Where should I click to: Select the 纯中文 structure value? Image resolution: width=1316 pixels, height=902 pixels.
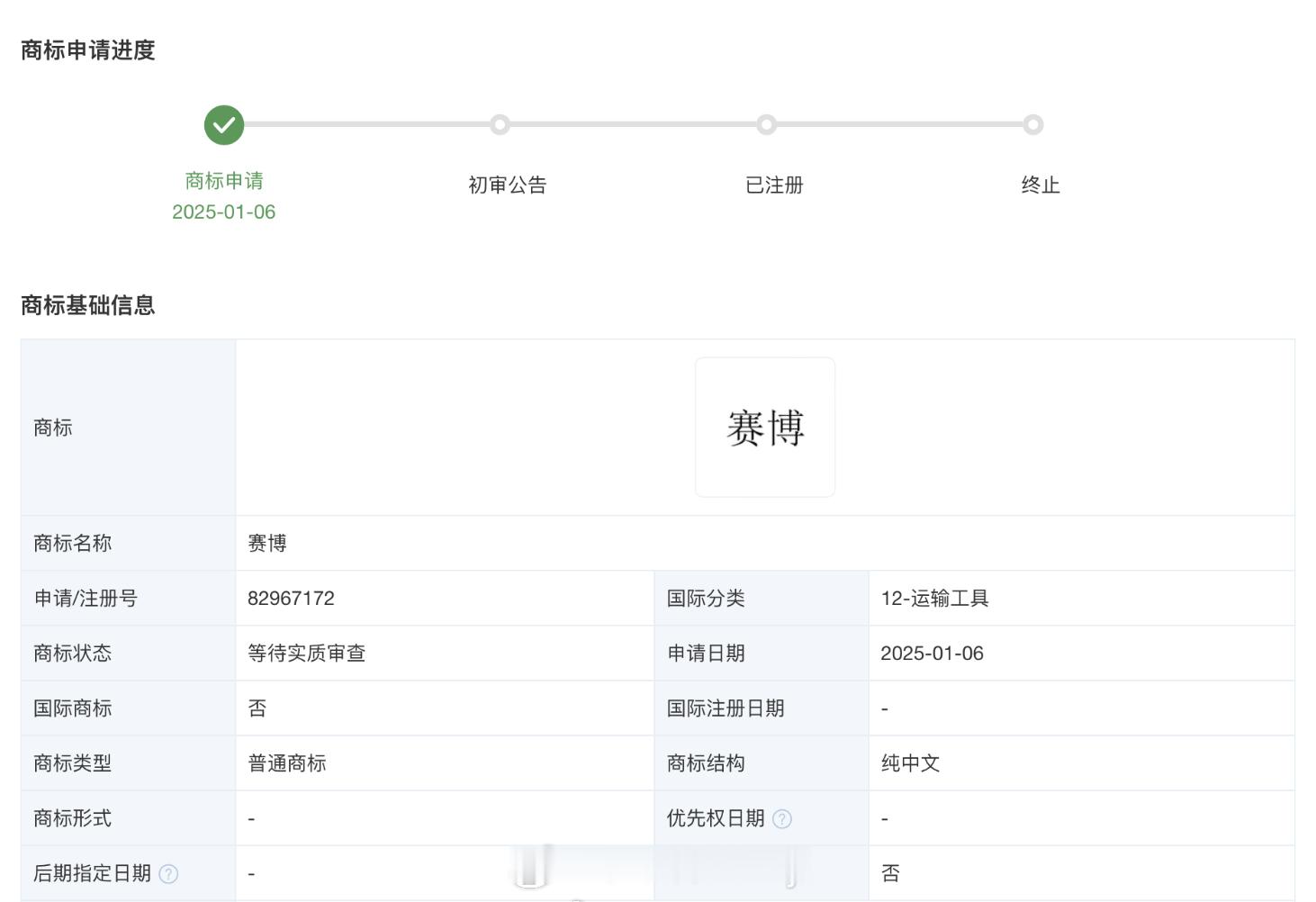(x=910, y=763)
